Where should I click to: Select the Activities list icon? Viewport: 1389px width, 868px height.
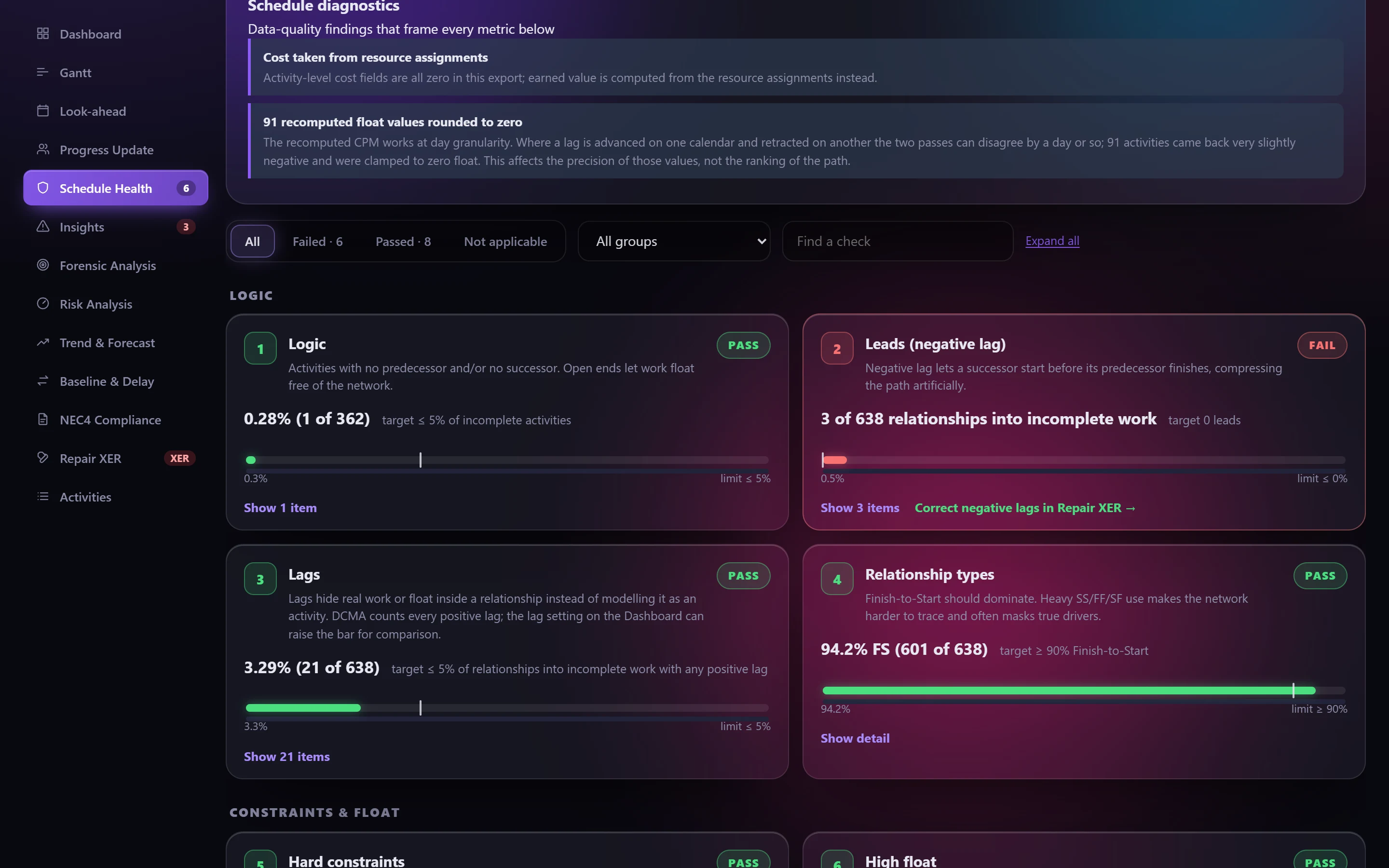tap(42, 497)
